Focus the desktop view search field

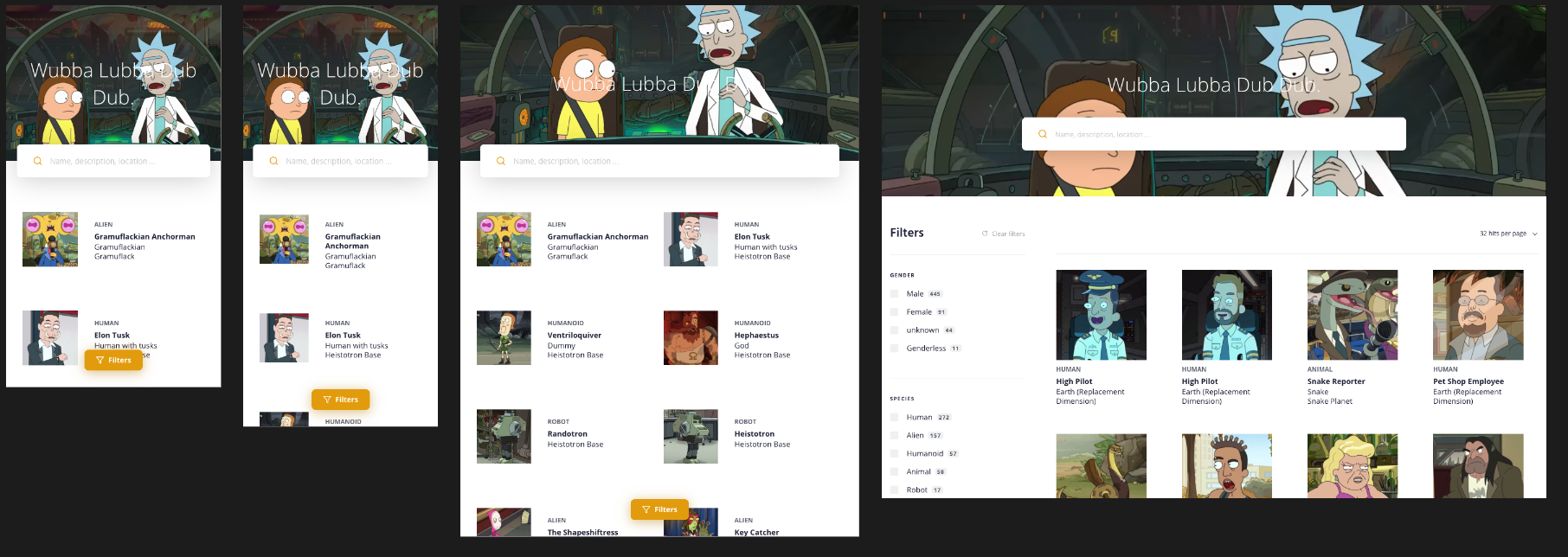(1213, 134)
